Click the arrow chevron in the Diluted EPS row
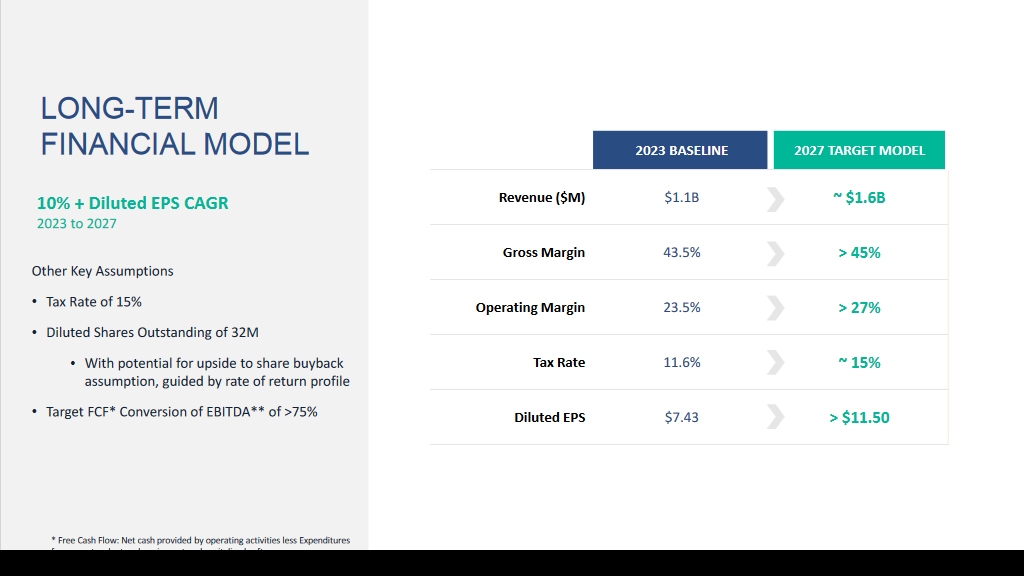 tap(775, 418)
